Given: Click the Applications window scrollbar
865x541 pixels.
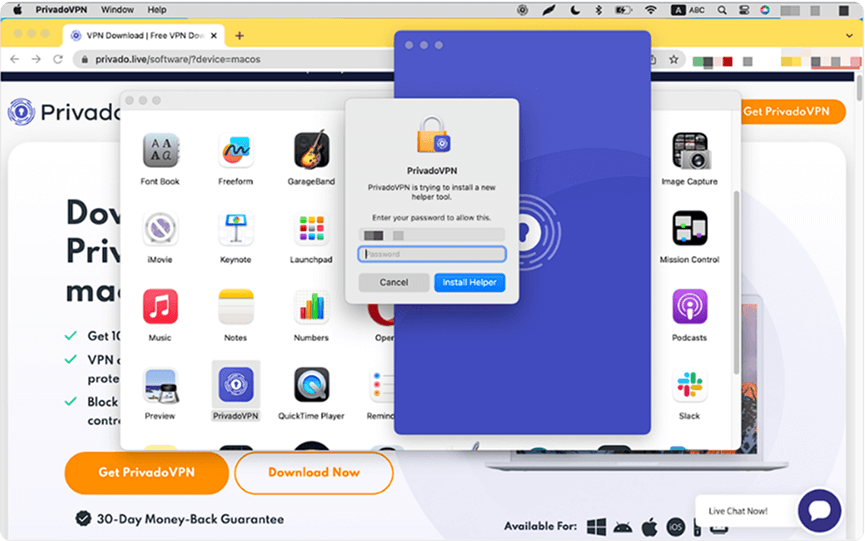Looking at the screenshot, I should [x=736, y=282].
